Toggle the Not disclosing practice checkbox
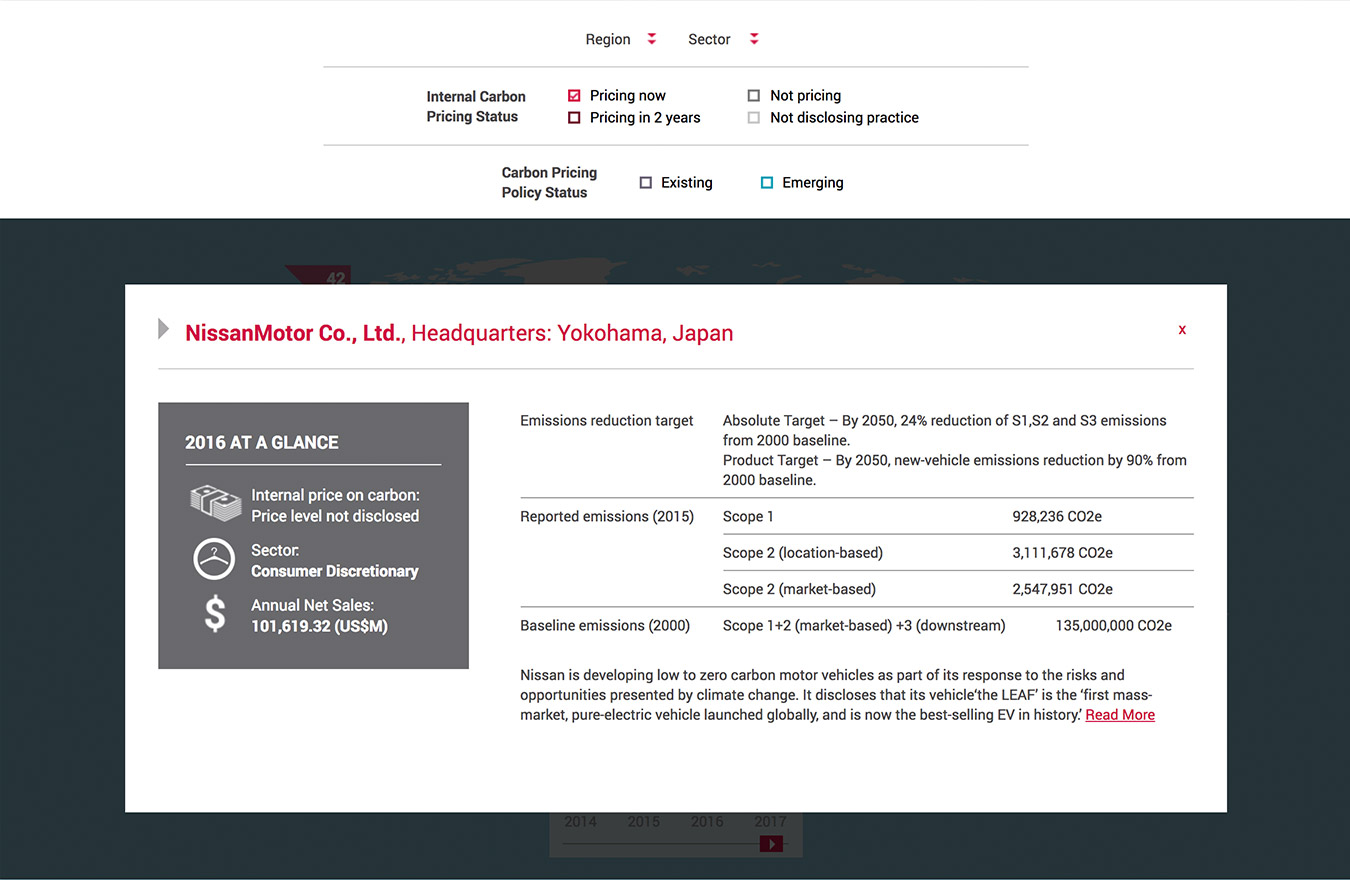1350x880 pixels. tap(754, 118)
